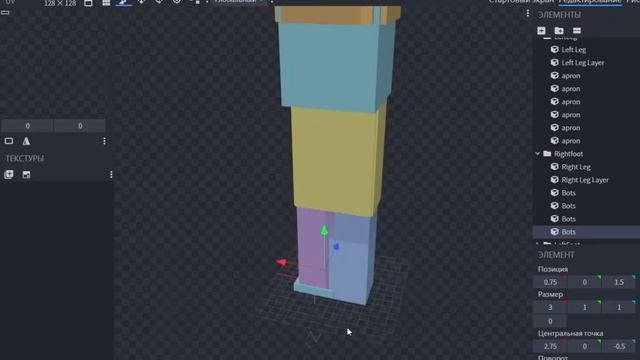640x360 pixels.
Task: Click pivot point X field showing 2.75
Action: [x=550, y=346]
